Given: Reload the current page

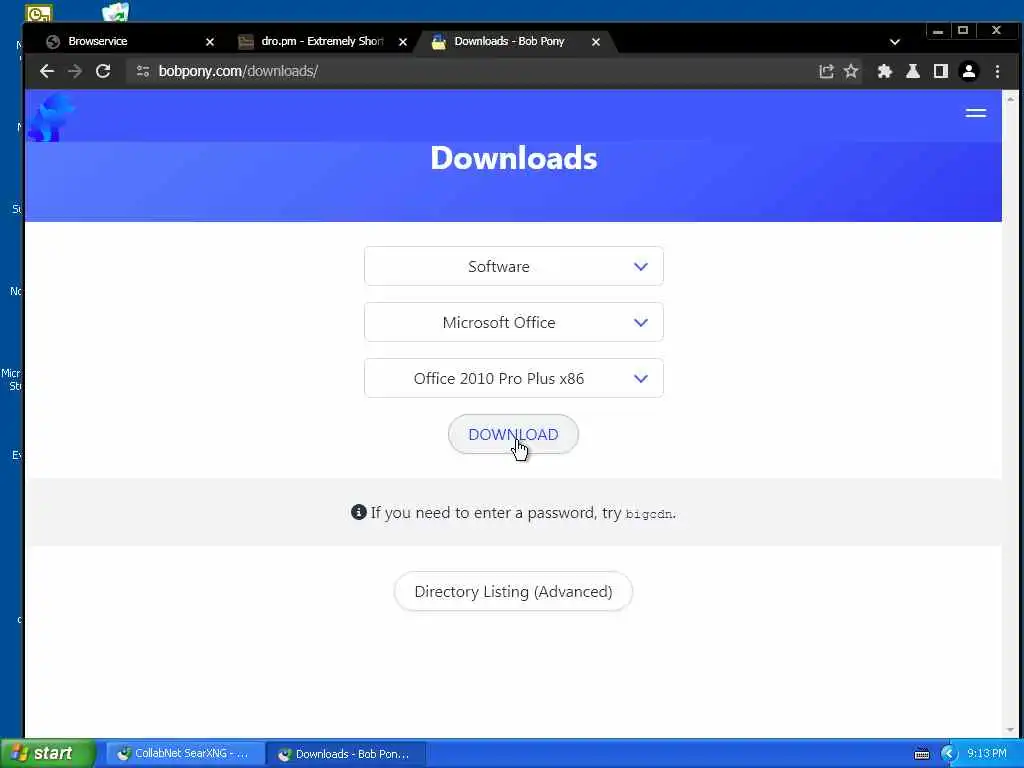Looking at the screenshot, I should pyautogui.click(x=103, y=71).
